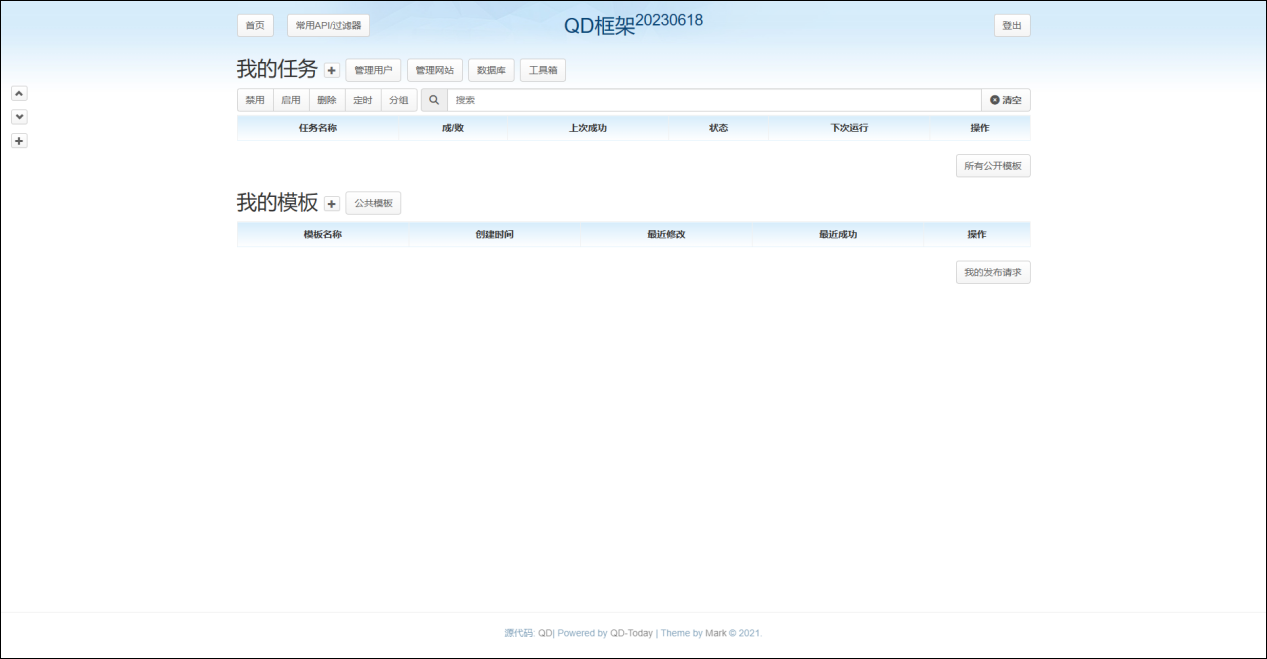Viewport: 1267px width, 659px height.
Task: Clear the search with 清空 button
Action: [1006, 100]
